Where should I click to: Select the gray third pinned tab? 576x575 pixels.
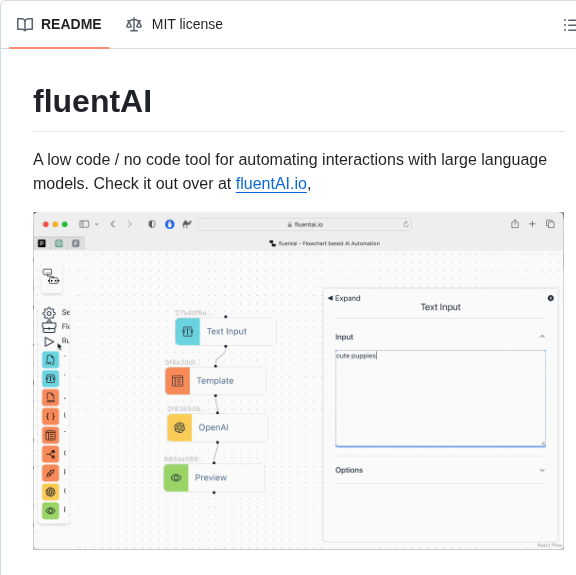coord(76,243)
